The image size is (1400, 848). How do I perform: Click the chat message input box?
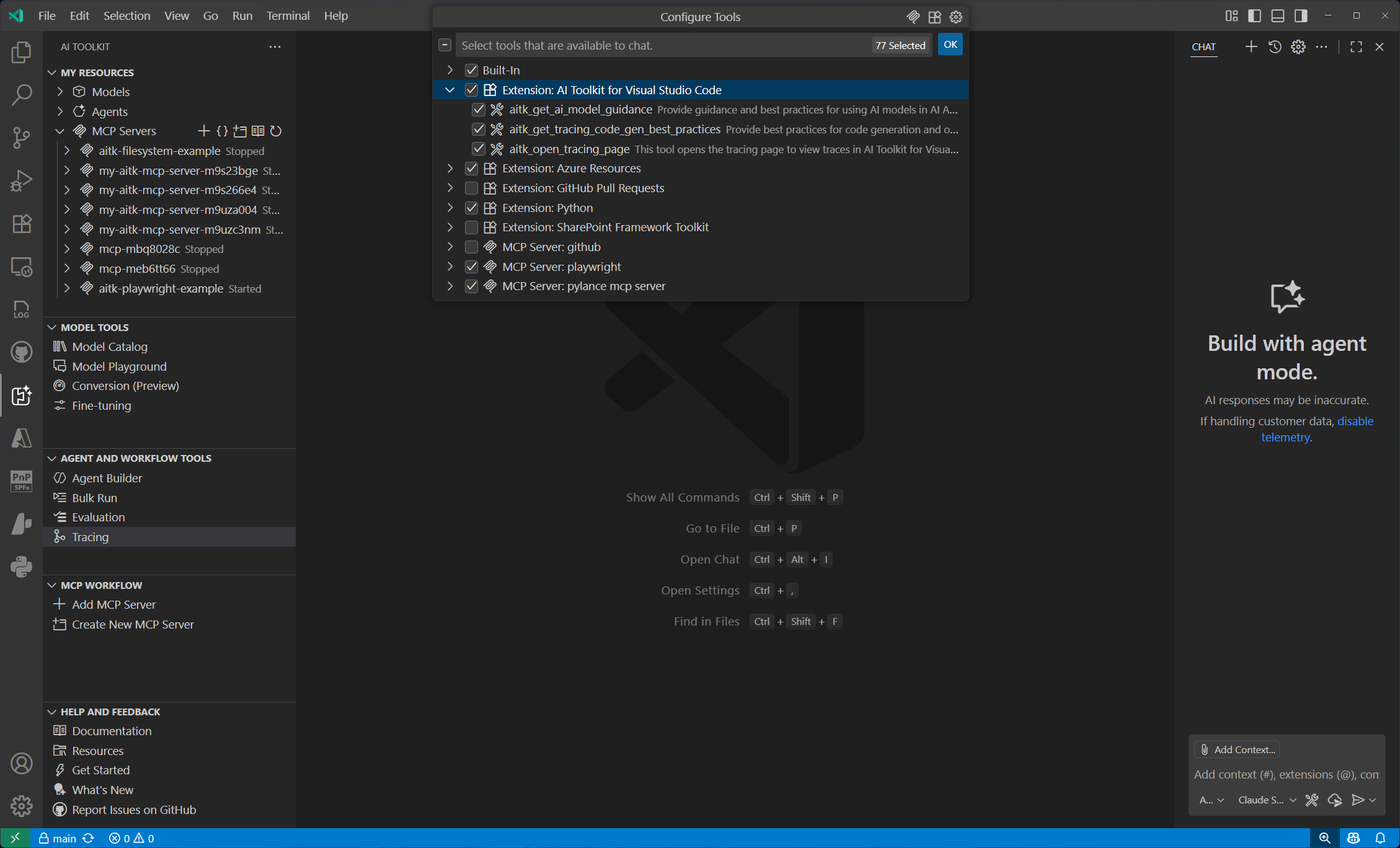(x=1287, y=774)
